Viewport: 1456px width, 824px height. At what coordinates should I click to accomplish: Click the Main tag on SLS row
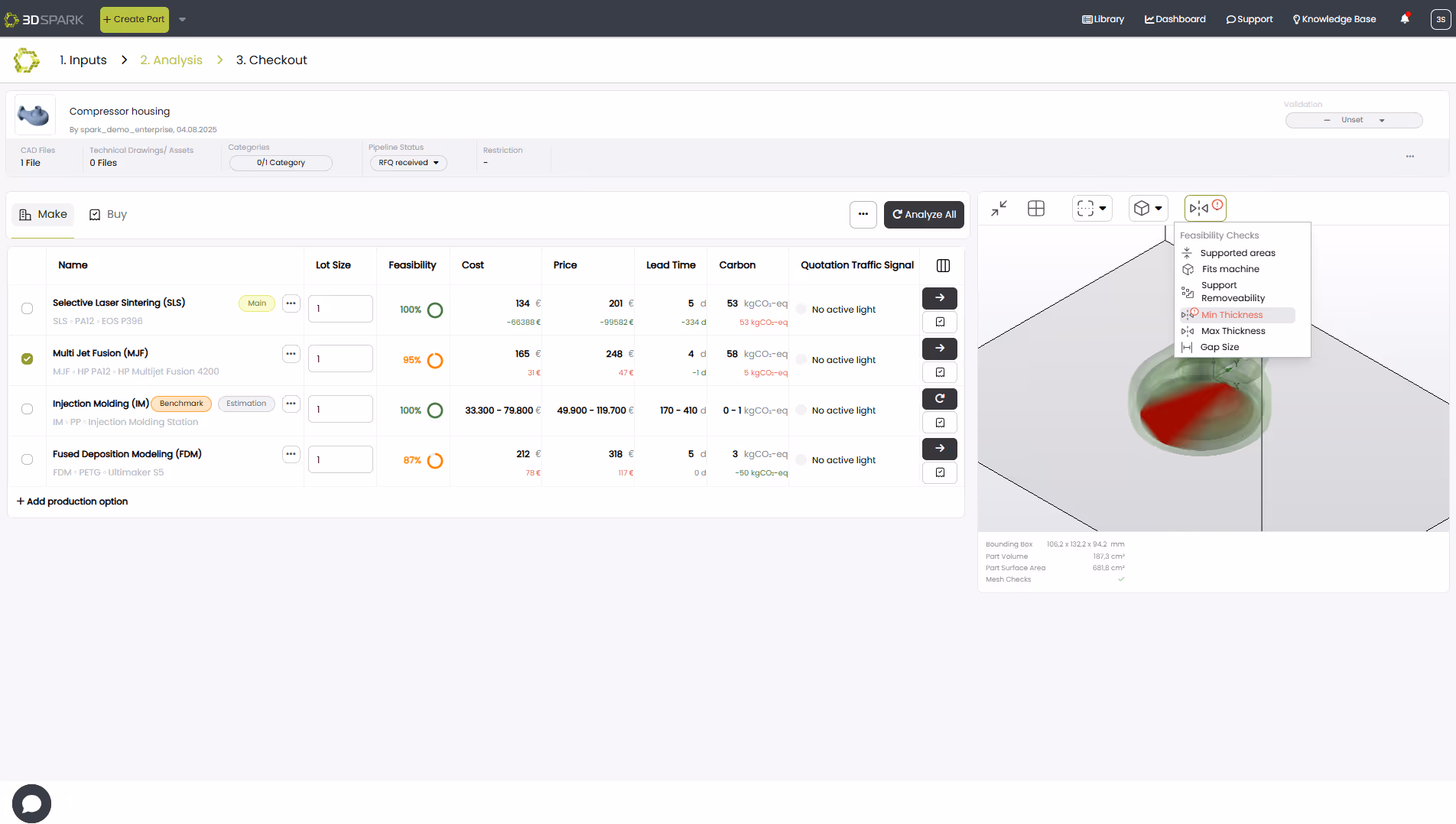pyautogui.click(x=257, y=303)
